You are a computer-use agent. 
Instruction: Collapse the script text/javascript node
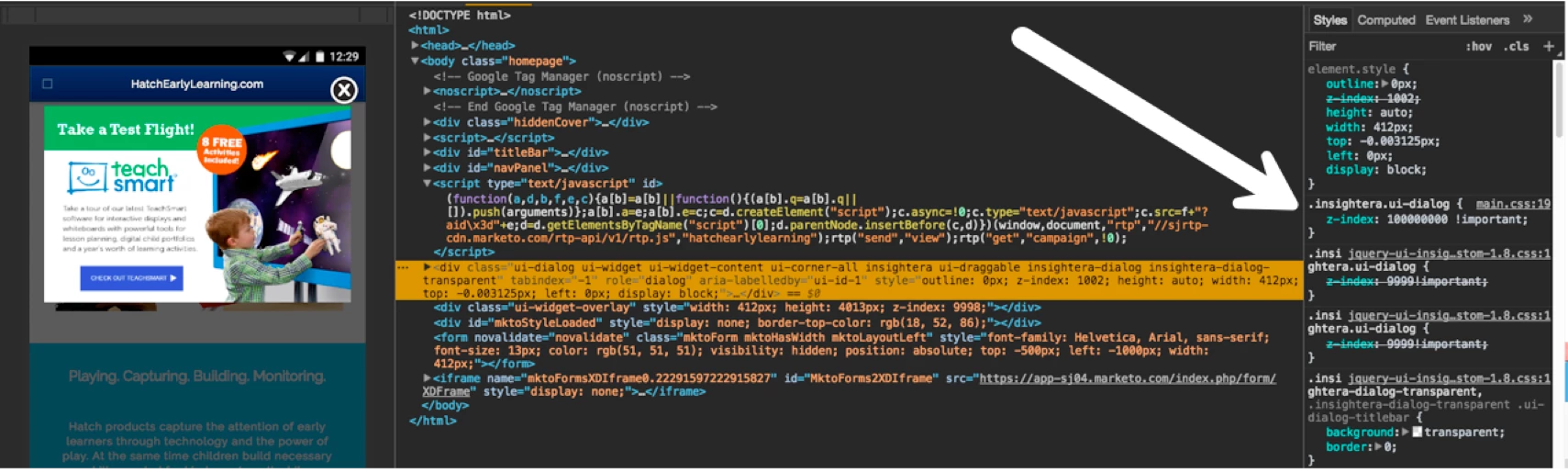click(428, 184)
